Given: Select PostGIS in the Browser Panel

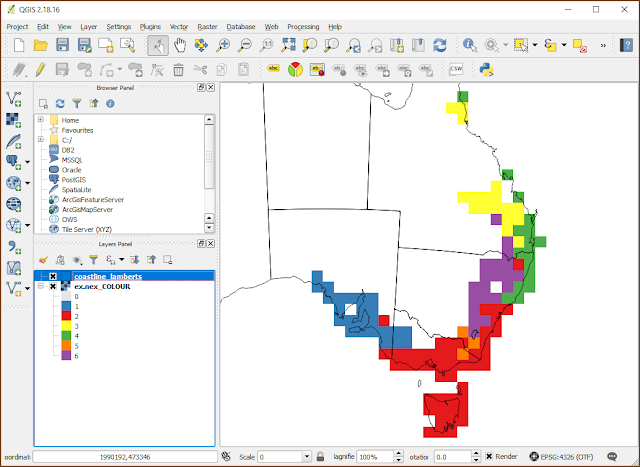Looking at the screenshot, I should click(73, 180).
